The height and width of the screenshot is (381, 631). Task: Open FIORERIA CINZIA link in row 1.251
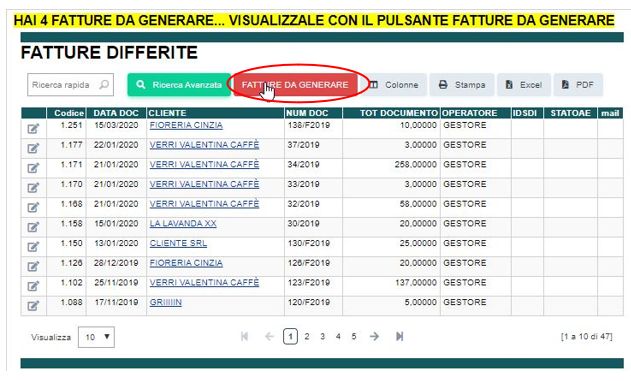point(186,126)
